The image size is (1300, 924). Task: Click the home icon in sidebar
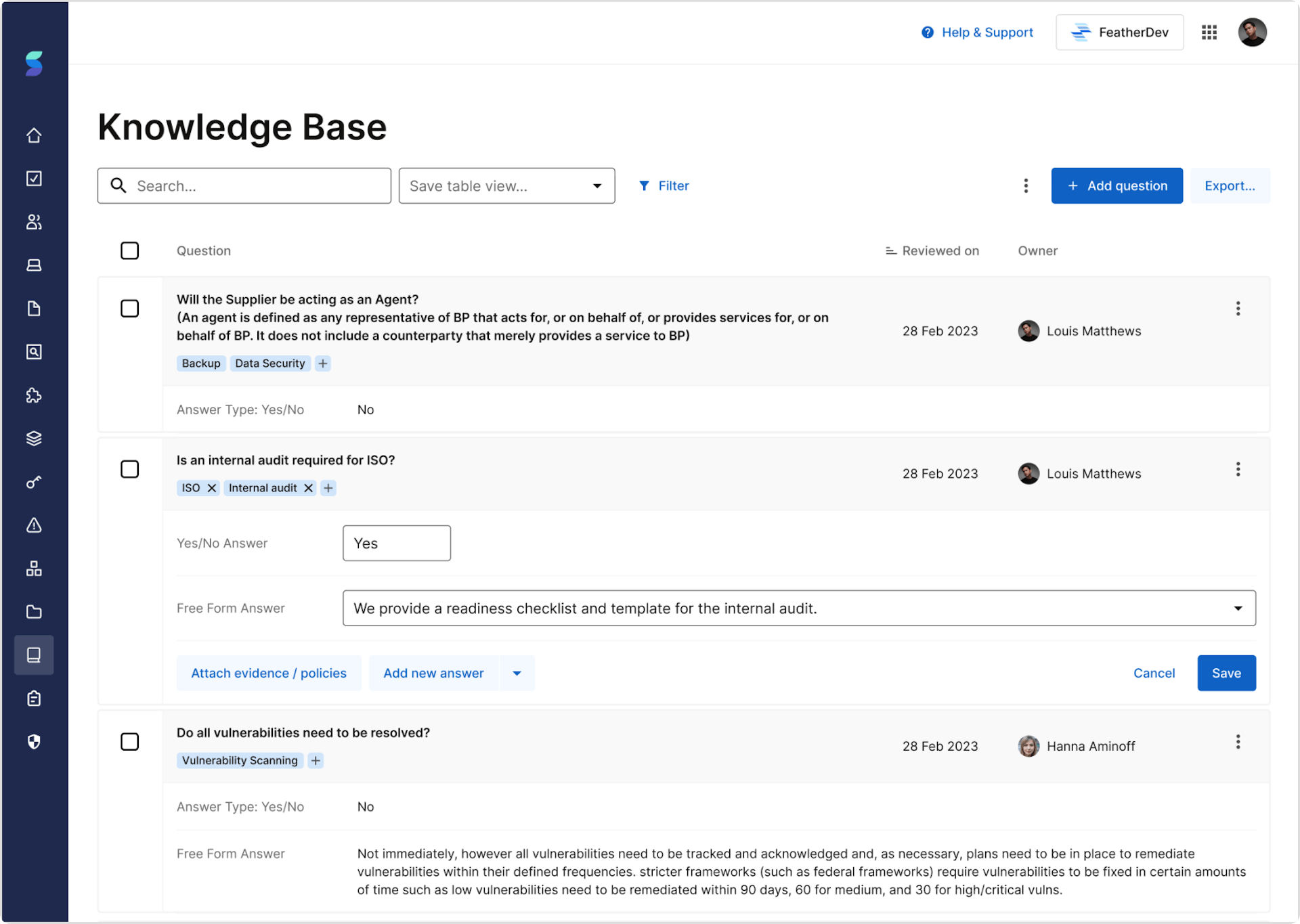tap(34, 135)
